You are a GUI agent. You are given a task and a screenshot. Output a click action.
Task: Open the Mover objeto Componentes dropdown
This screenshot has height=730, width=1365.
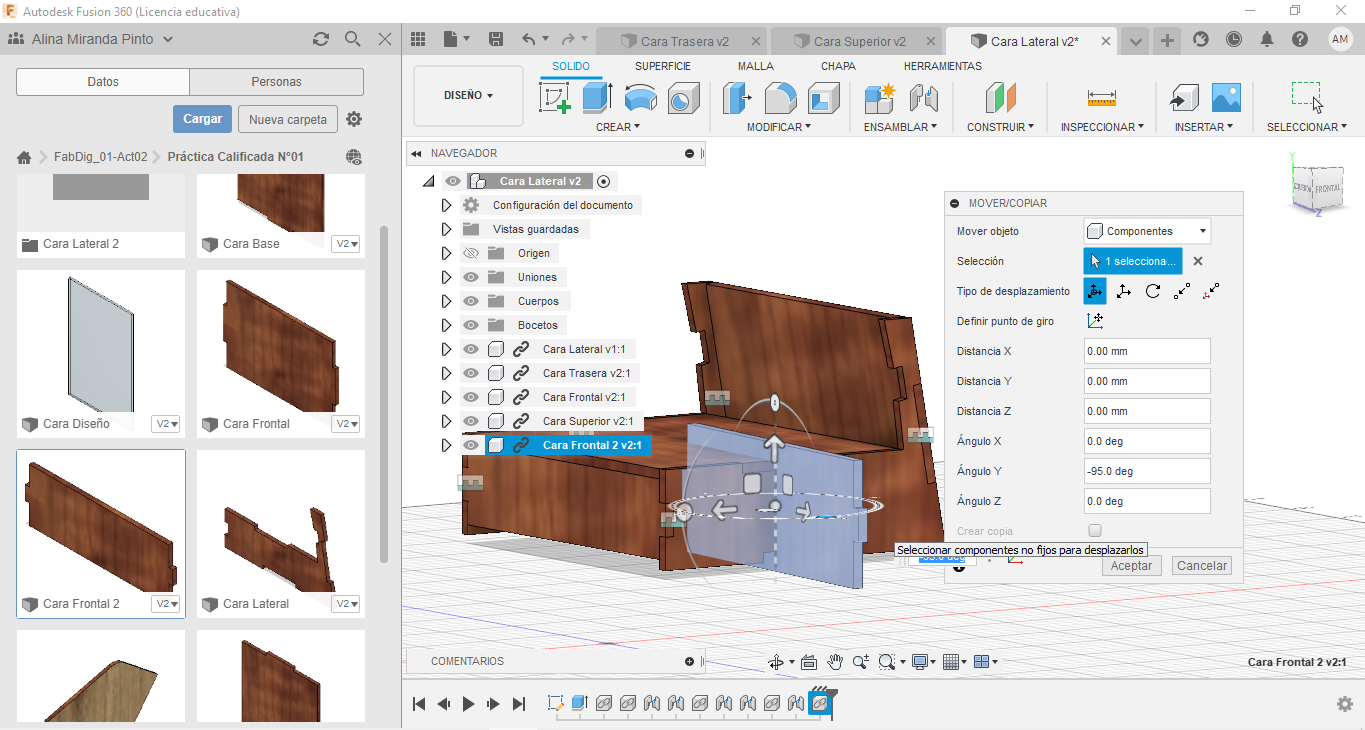[1146, 231]
